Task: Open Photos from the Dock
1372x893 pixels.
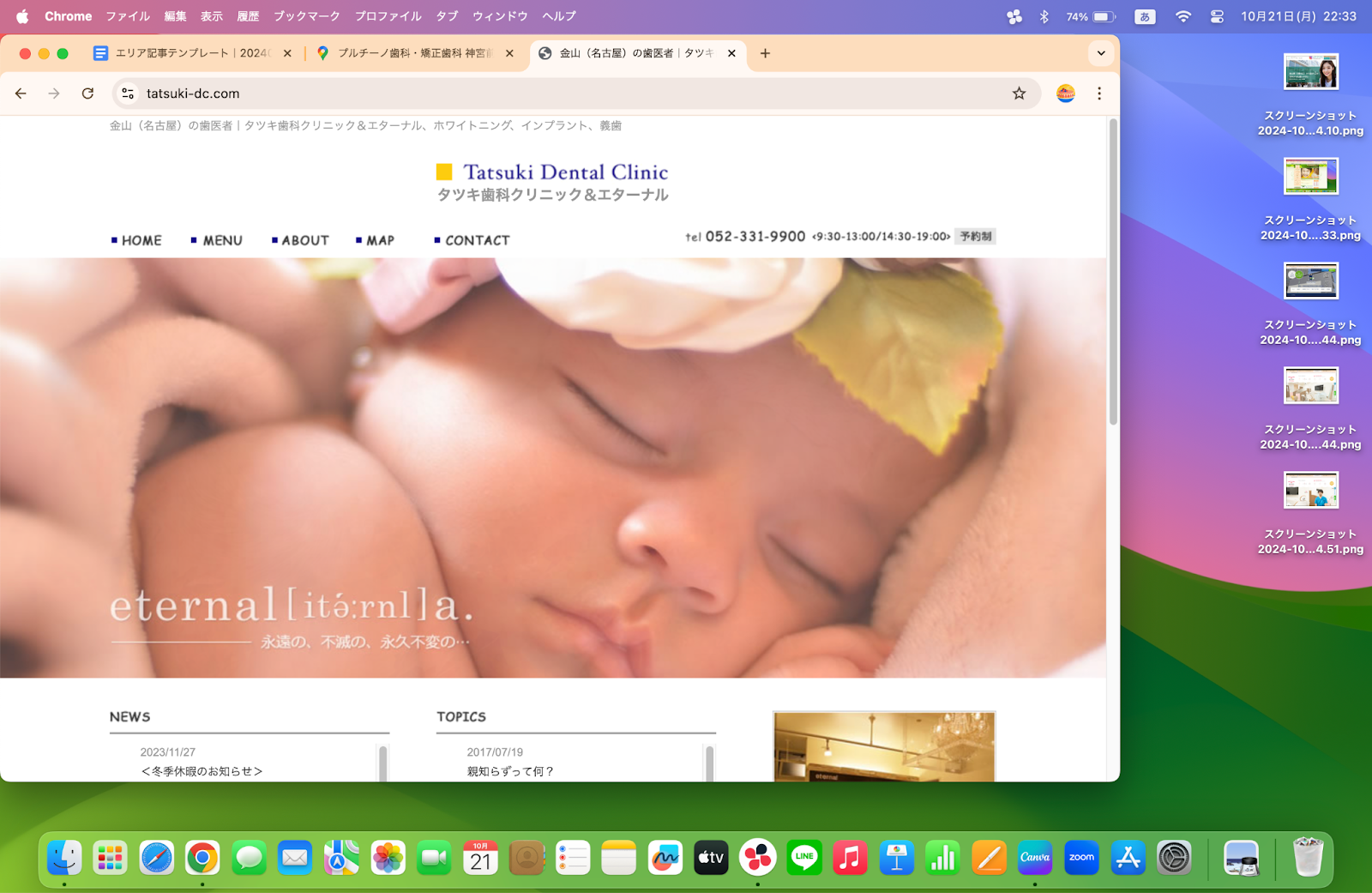Action: coord(388,857)
